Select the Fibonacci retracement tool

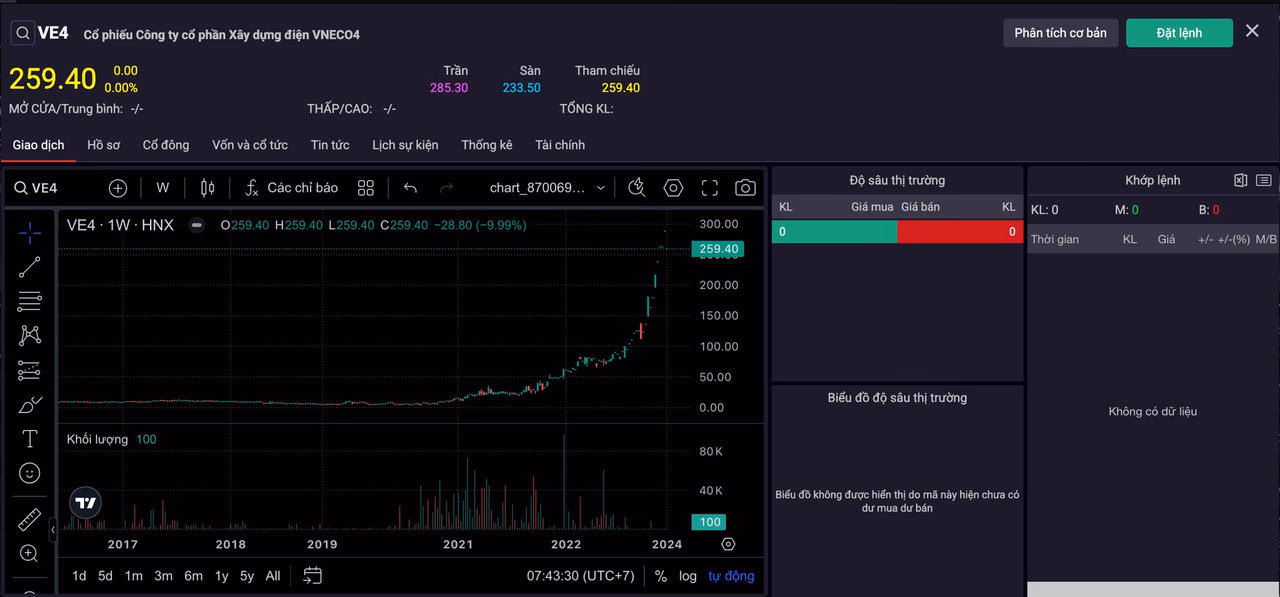30,301
